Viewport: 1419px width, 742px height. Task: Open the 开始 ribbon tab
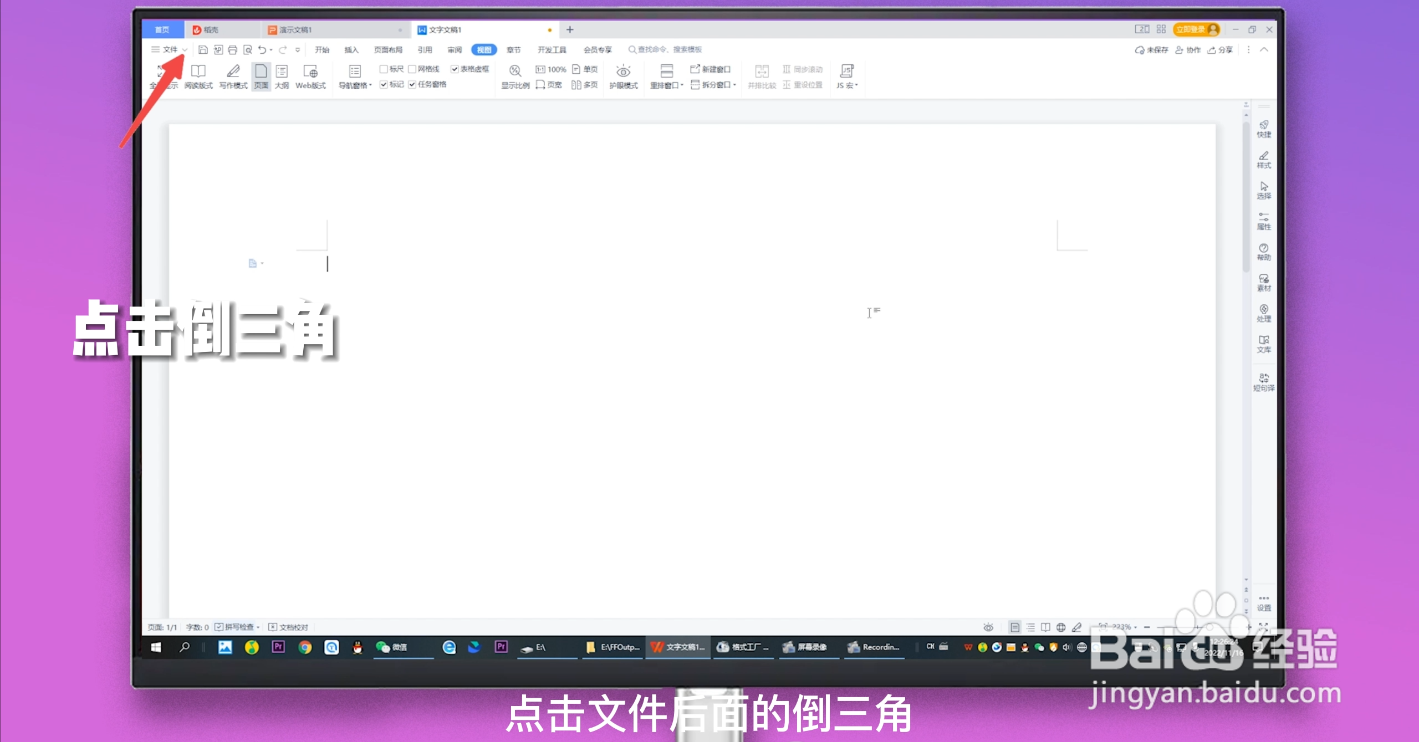click(322, 49)
